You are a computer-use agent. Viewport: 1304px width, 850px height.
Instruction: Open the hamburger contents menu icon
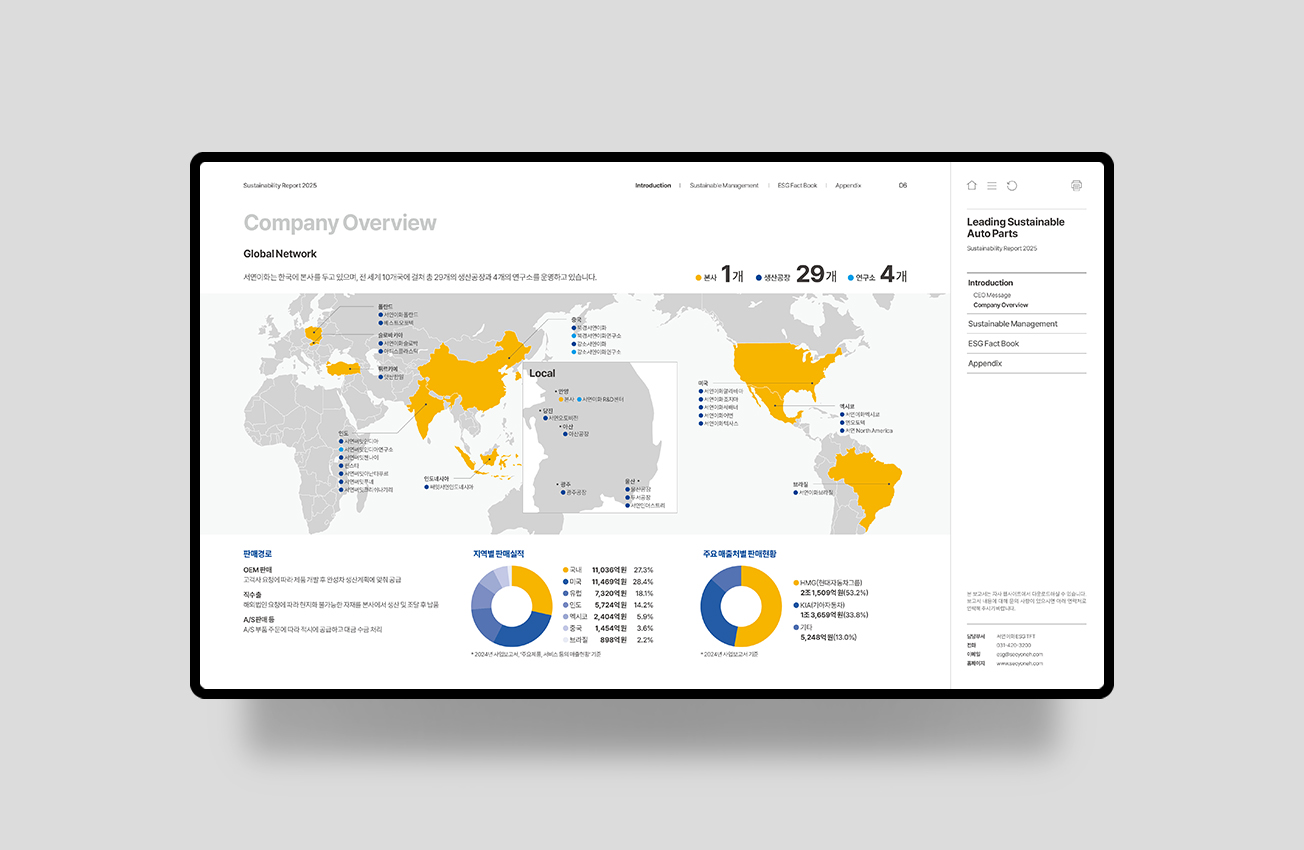click(x=992, y=185)
